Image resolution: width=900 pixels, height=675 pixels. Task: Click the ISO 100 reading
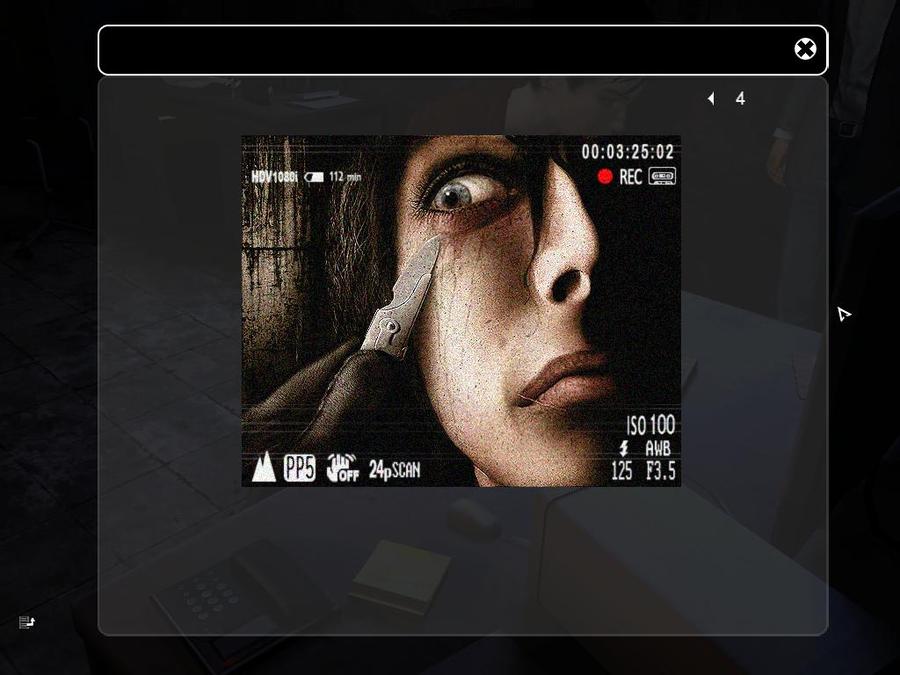(x=650, y=426)
